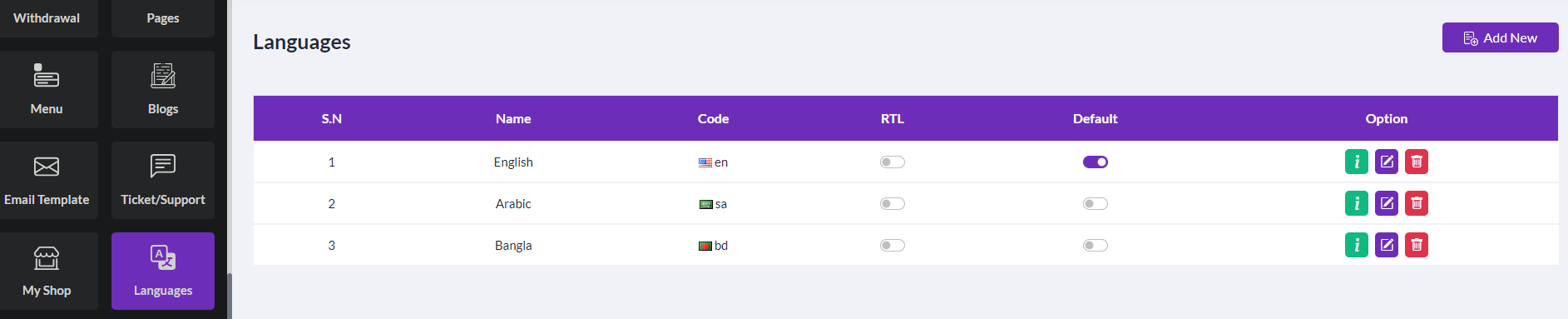The width and height of the screenshot is (1568, 319).
Task: Make Arabic the default language
Action: 1096,203
